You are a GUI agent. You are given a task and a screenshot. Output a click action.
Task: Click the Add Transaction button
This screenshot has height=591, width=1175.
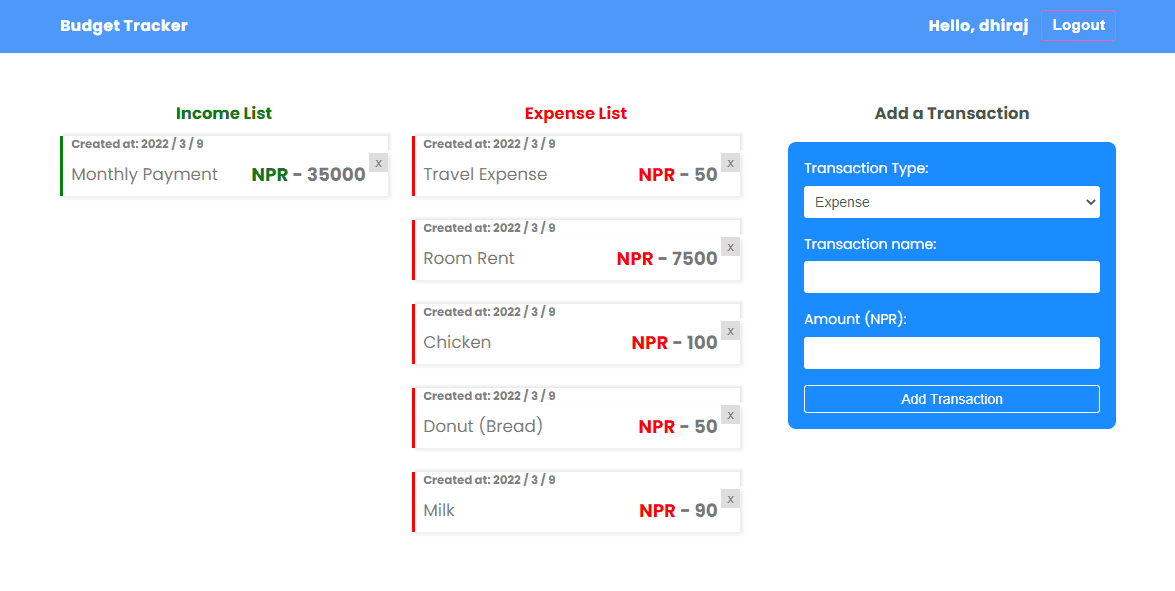[x=951, y=398]
